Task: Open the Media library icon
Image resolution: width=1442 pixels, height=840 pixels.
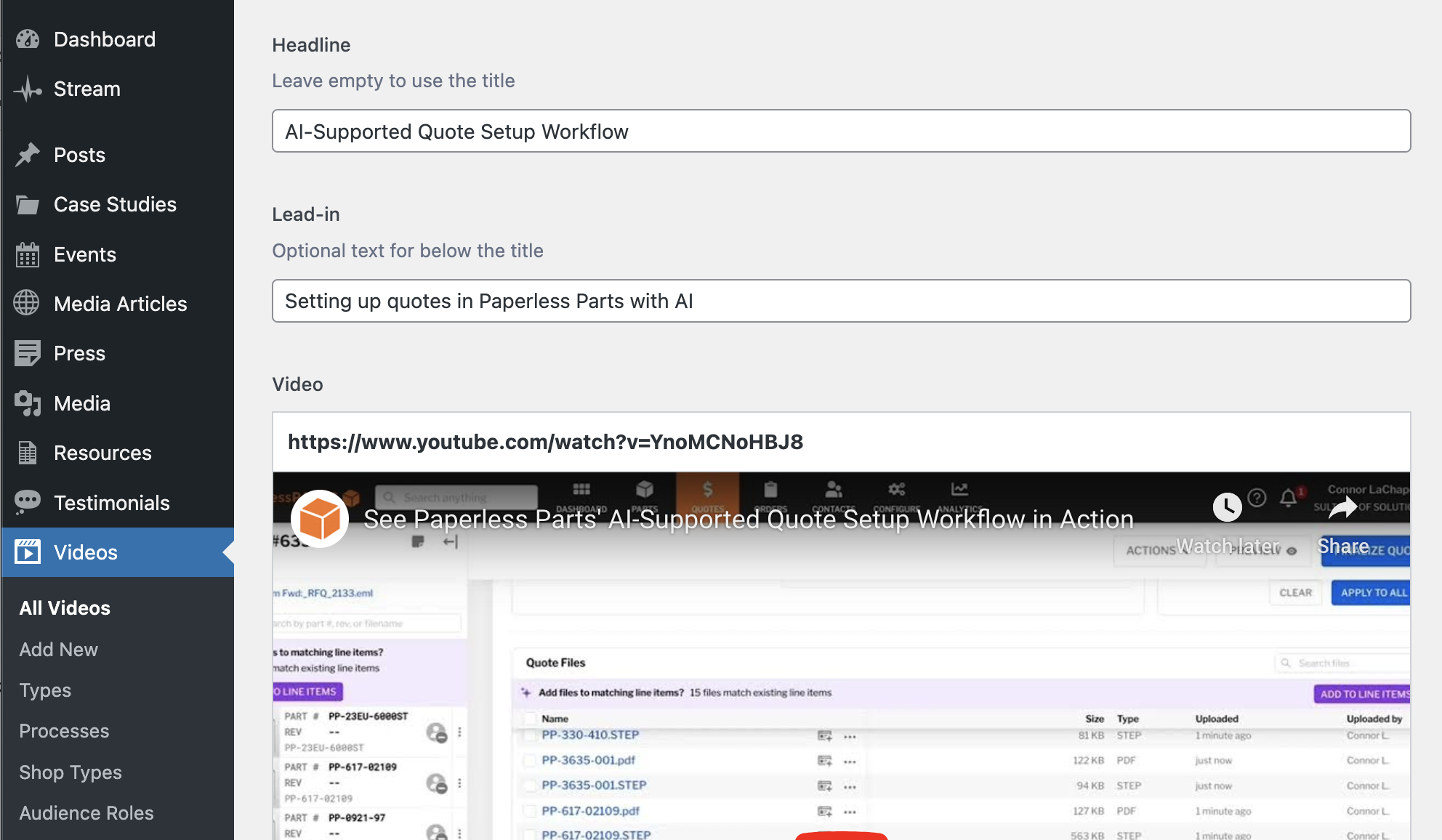Action: [x=27, y=403]
